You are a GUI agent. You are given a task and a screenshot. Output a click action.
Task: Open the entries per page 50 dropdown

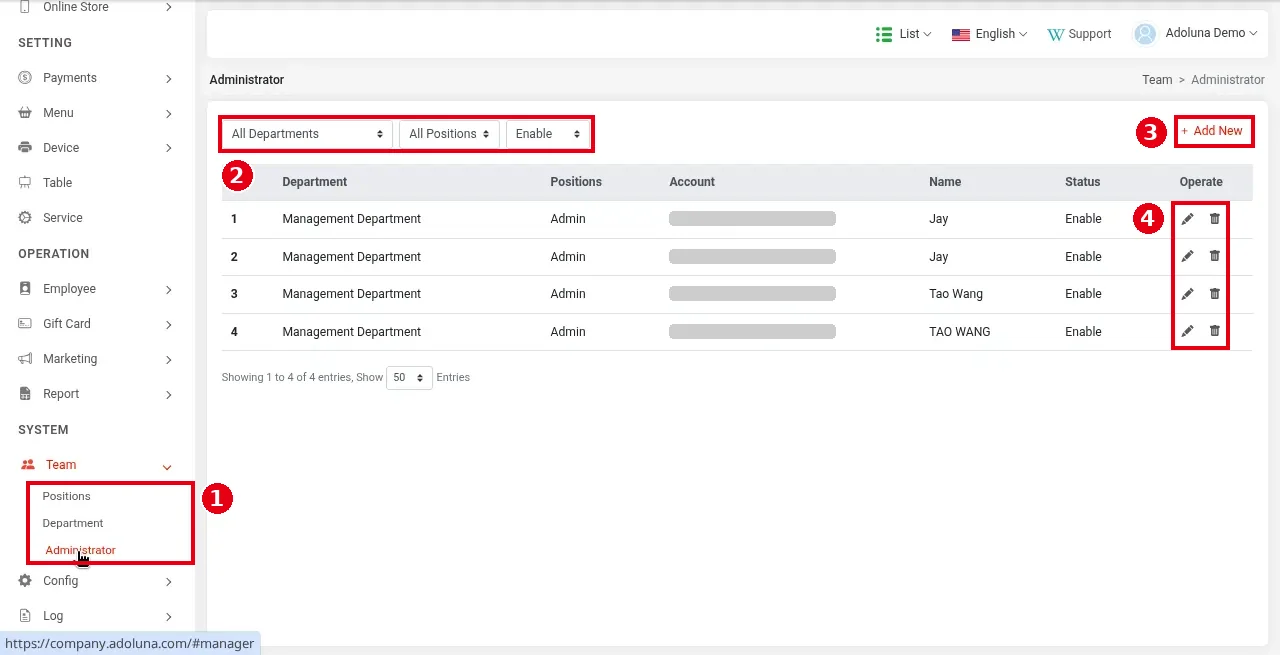[x=409, y=378]
